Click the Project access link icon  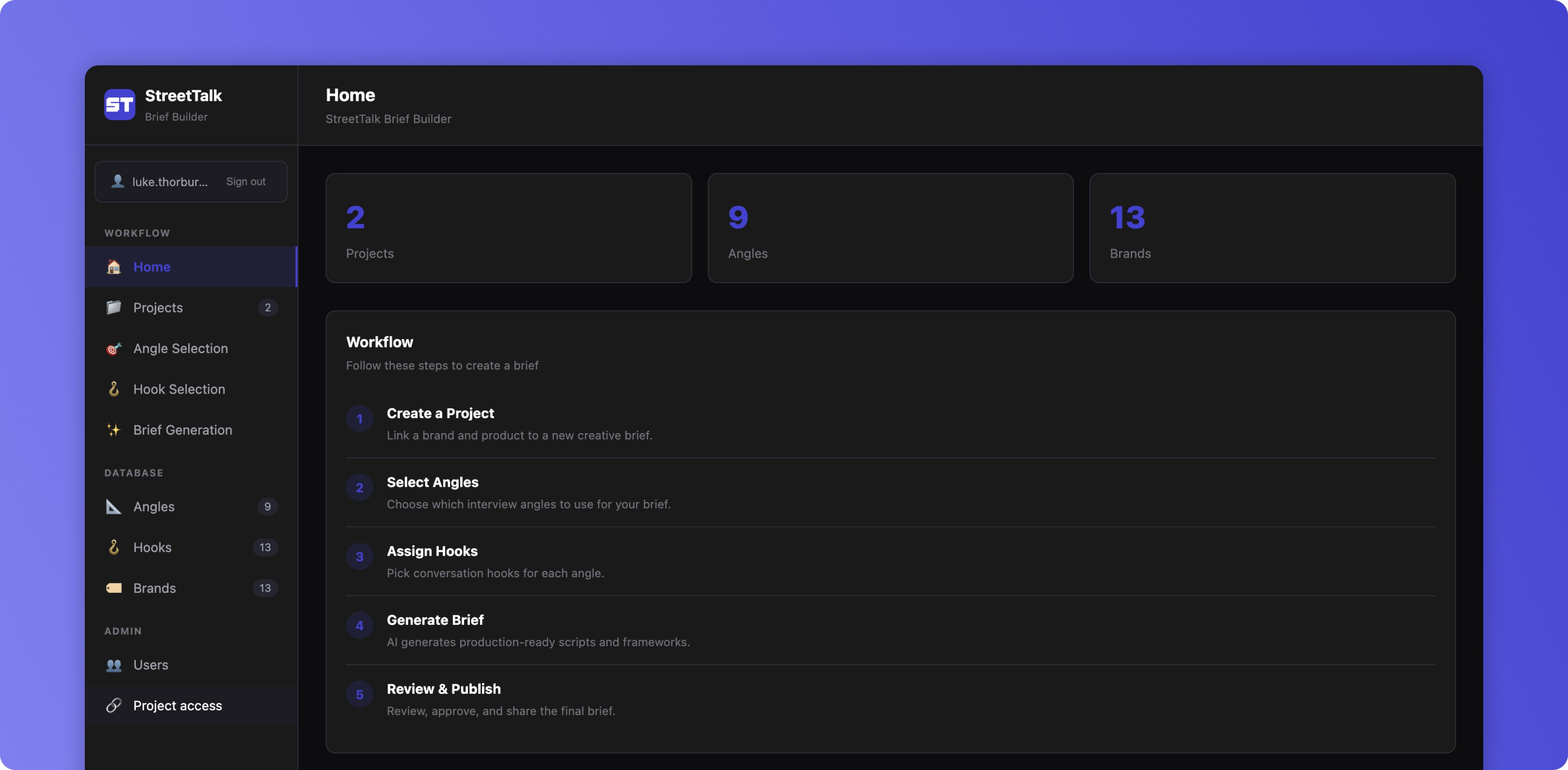[x=114, y=706]
